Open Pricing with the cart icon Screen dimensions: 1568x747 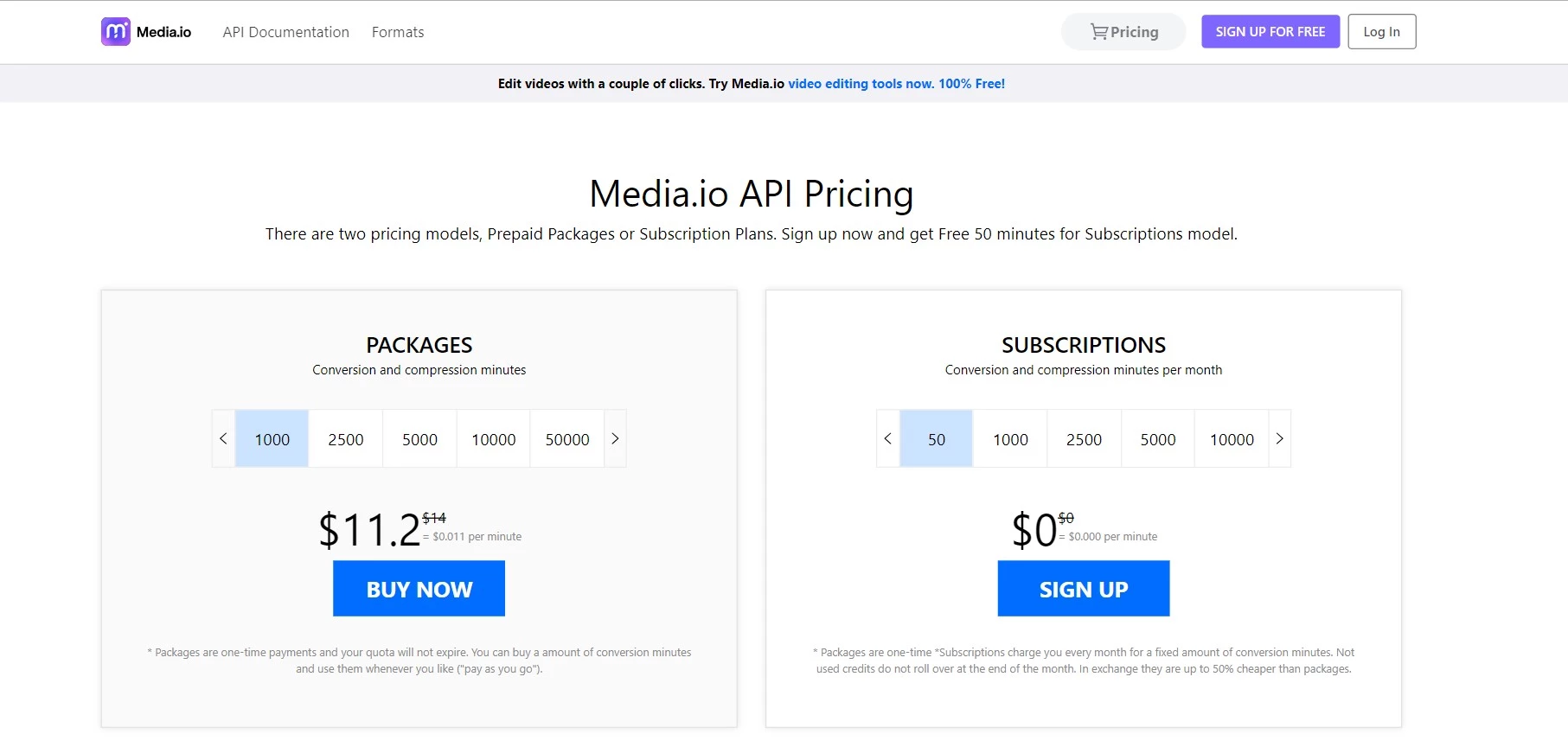(1123, 32)
